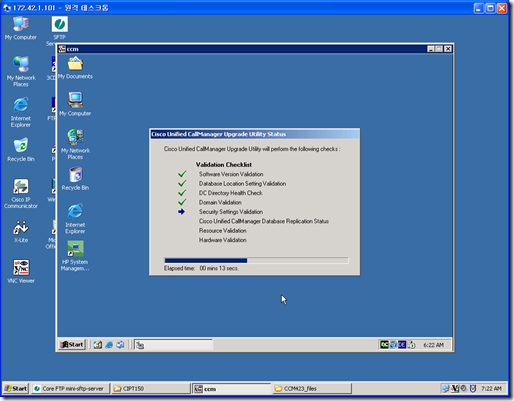Launch Cisco IP Communicator shortcut

tap(21, 193)
